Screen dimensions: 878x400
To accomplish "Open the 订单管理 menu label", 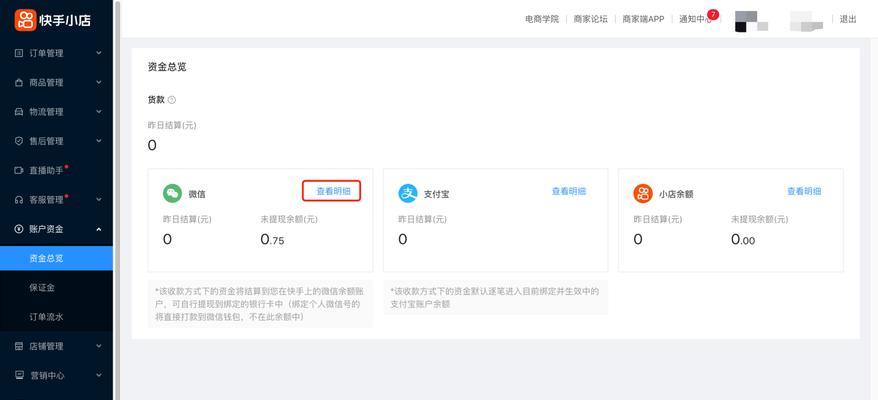I will [46, 53].
